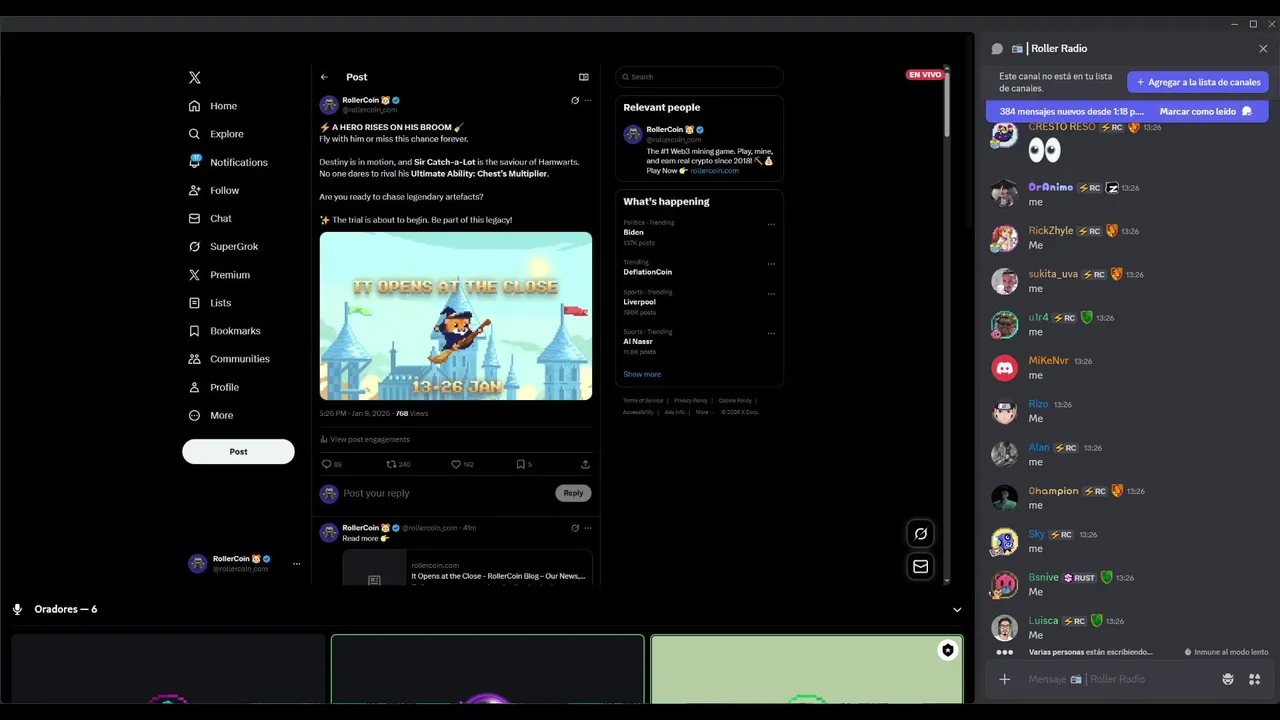1280x720 pixels.
Task: Click floating Grok button on X page
Action: click(x=921, y=534)
